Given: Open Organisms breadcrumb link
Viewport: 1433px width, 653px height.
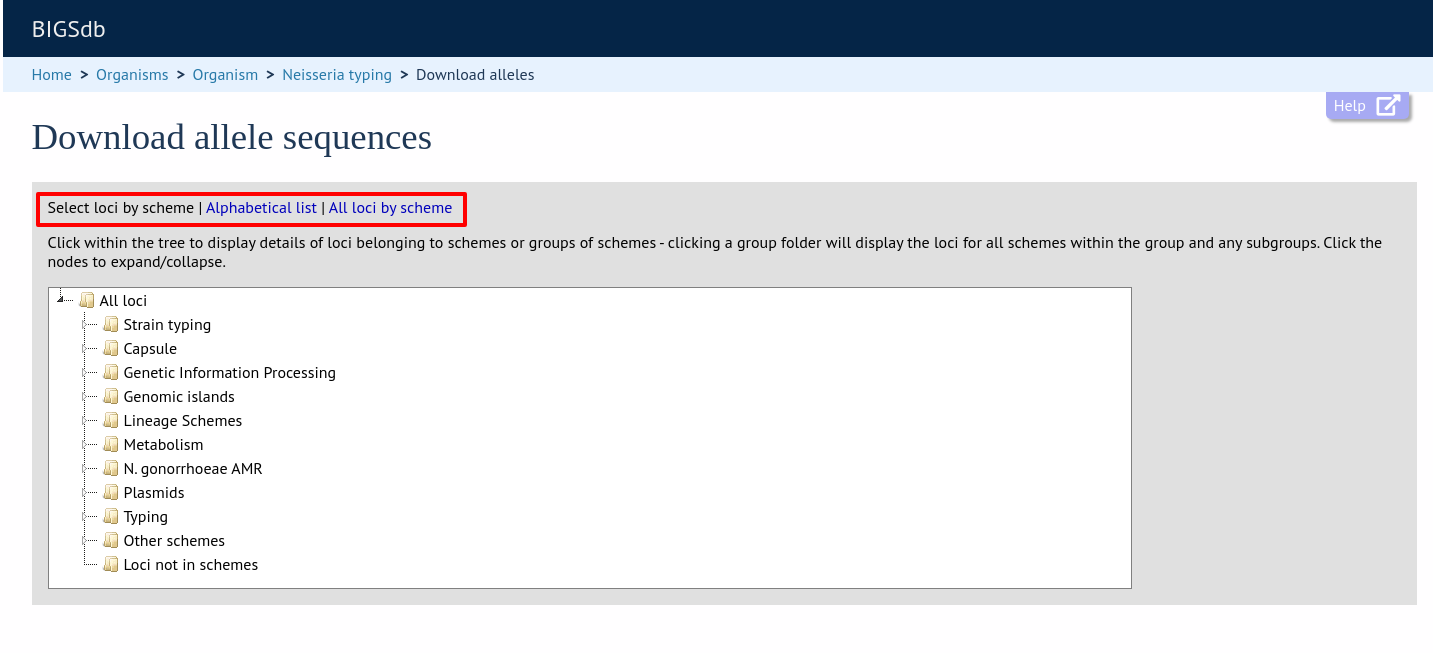Looking at the screenshot, I should point(132,75).
